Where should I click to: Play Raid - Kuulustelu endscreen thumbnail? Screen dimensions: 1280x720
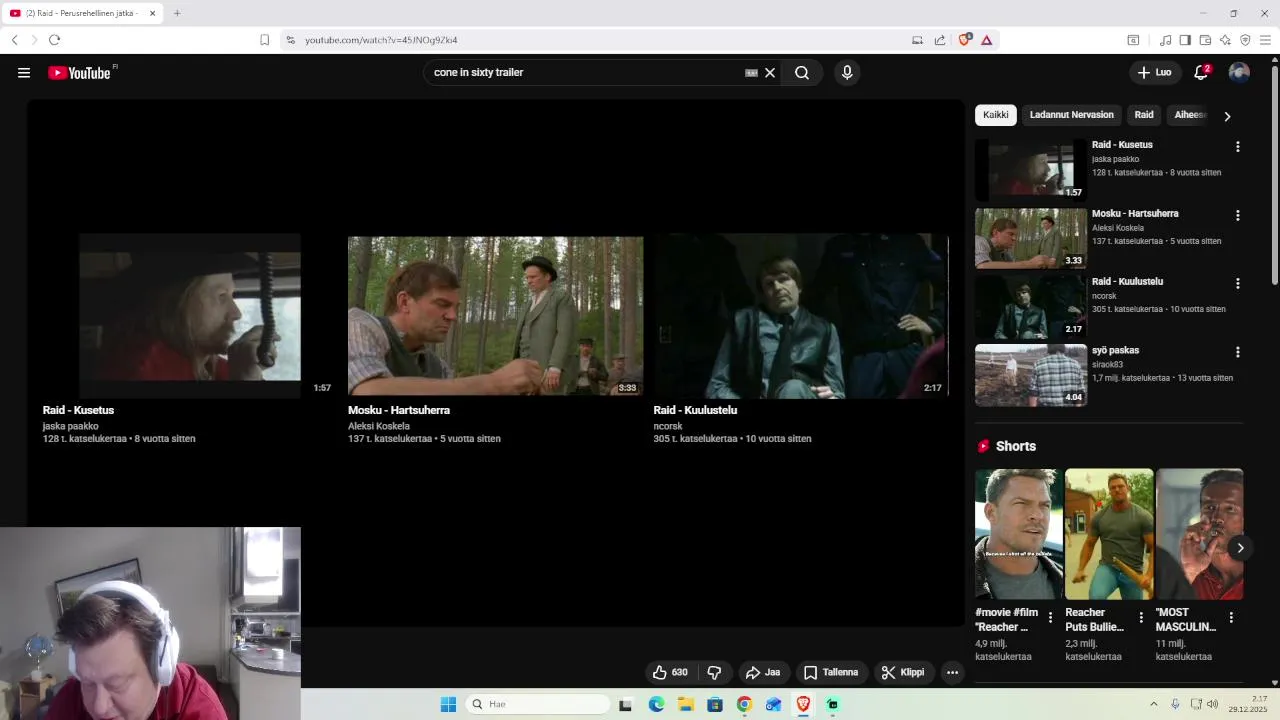click(801, 316)
